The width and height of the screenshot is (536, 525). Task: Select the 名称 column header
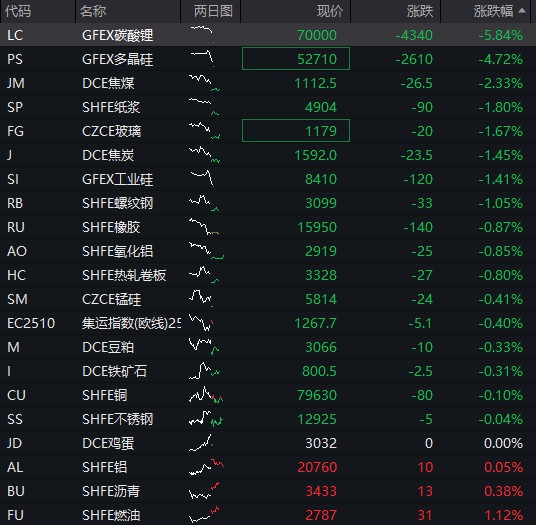click(93, 11)
